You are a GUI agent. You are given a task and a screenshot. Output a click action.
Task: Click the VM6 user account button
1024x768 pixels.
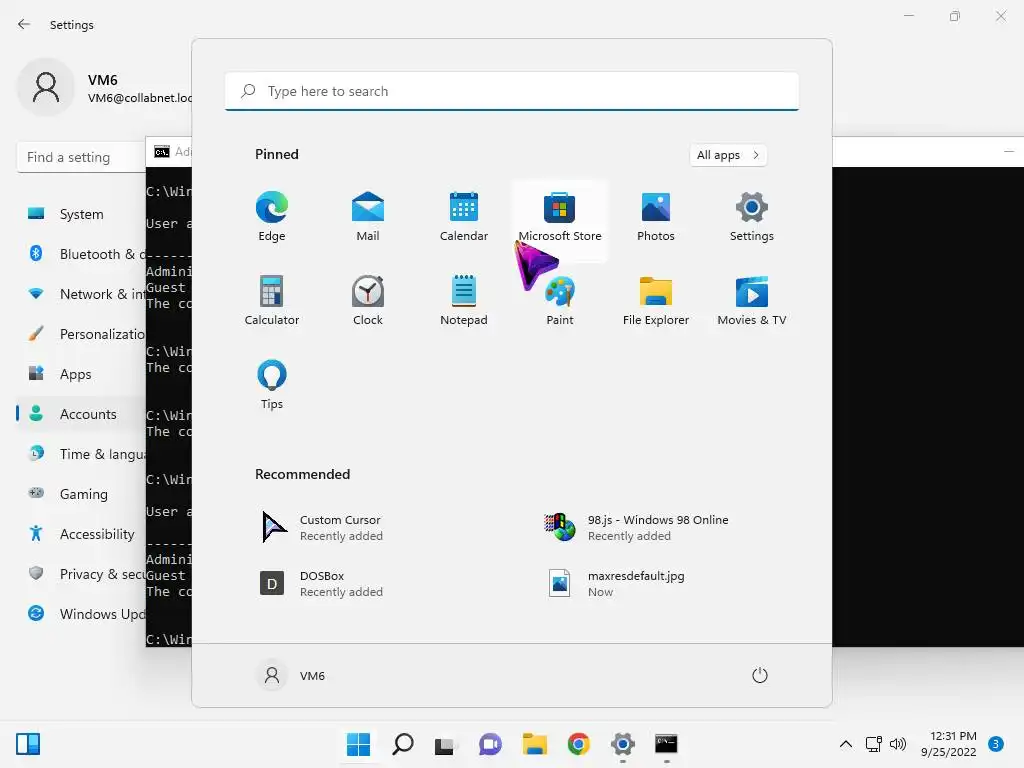tap(291, 675)
